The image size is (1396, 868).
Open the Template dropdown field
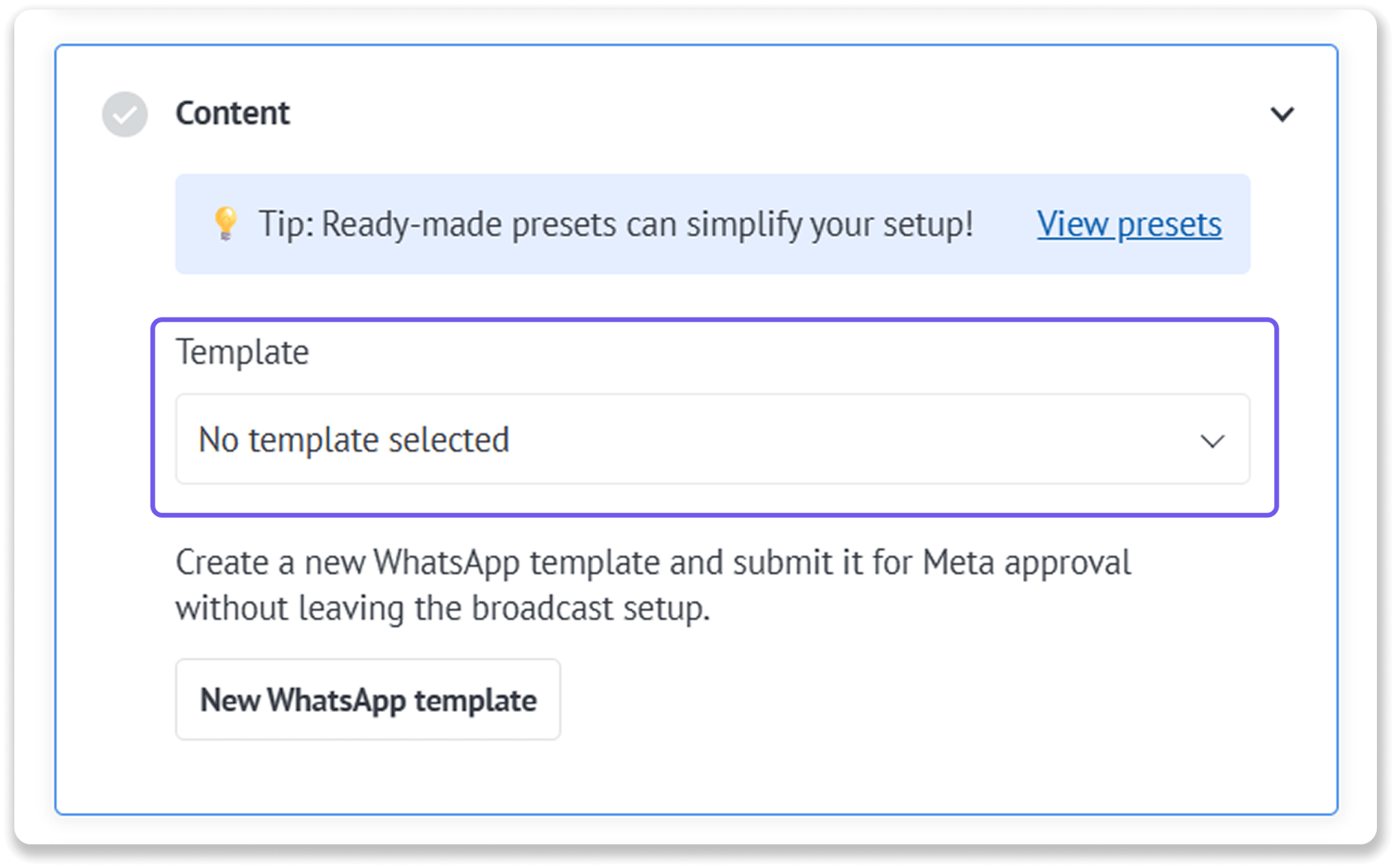tap(712, 439)
